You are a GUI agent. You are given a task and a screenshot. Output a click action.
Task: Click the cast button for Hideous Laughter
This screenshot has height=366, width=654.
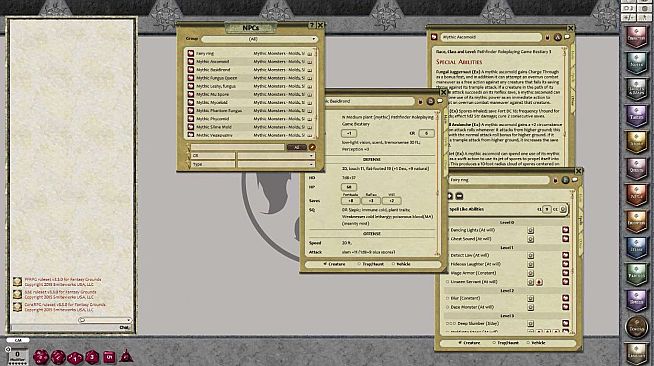pyautogui.click(x=531, y=264)
